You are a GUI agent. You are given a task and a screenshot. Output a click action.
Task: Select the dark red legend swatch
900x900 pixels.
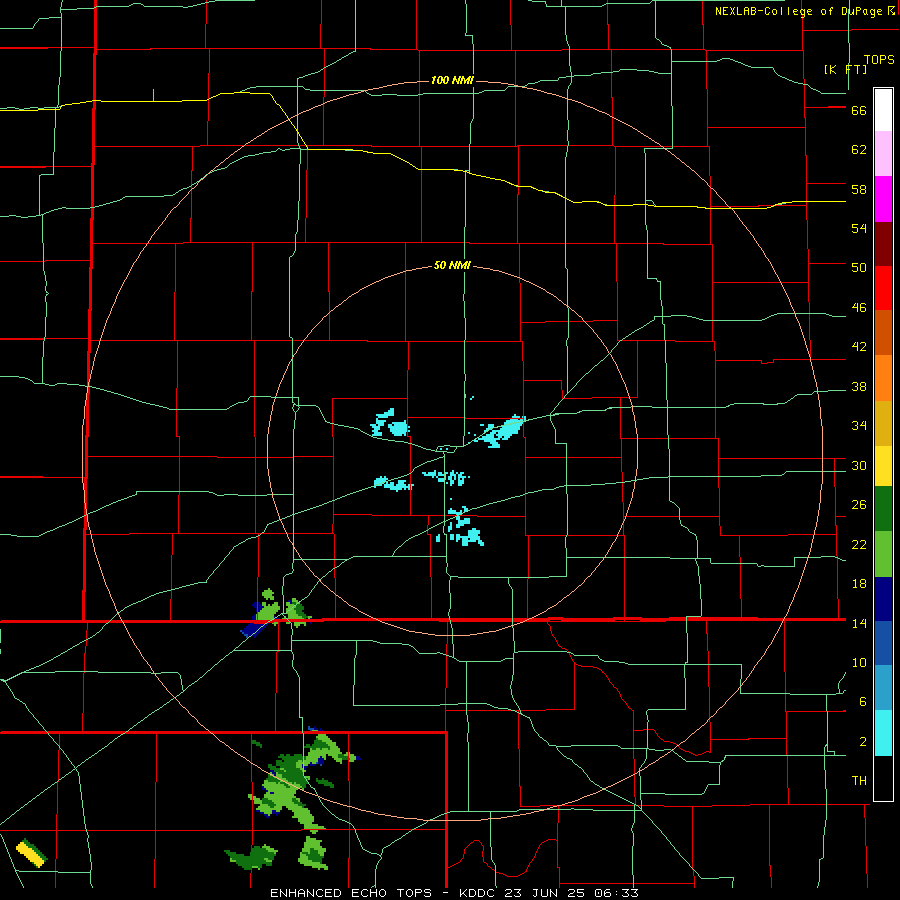point(883,244)
